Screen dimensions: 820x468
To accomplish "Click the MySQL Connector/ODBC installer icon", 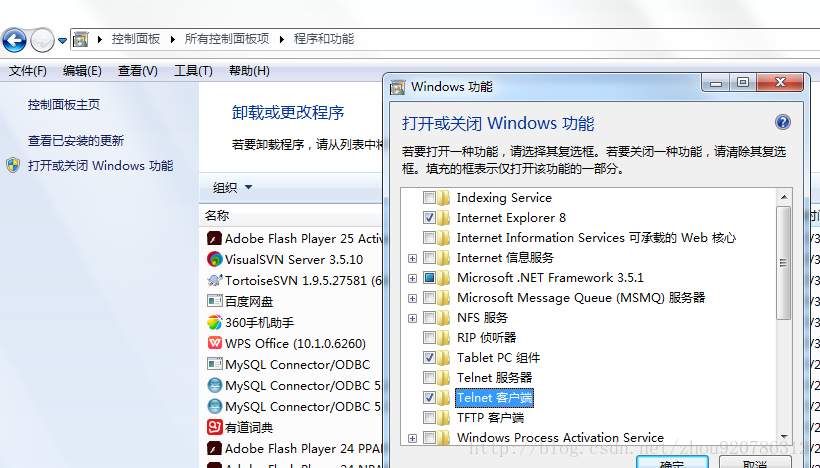I will 214,364.
